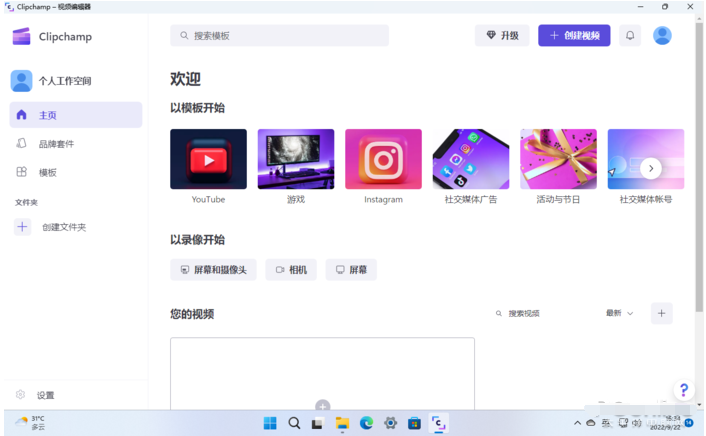Image resolution: width=706 pixels, height=436 pixels.
Task: Click the 升级 upgrade button
Action: point(502,36)
